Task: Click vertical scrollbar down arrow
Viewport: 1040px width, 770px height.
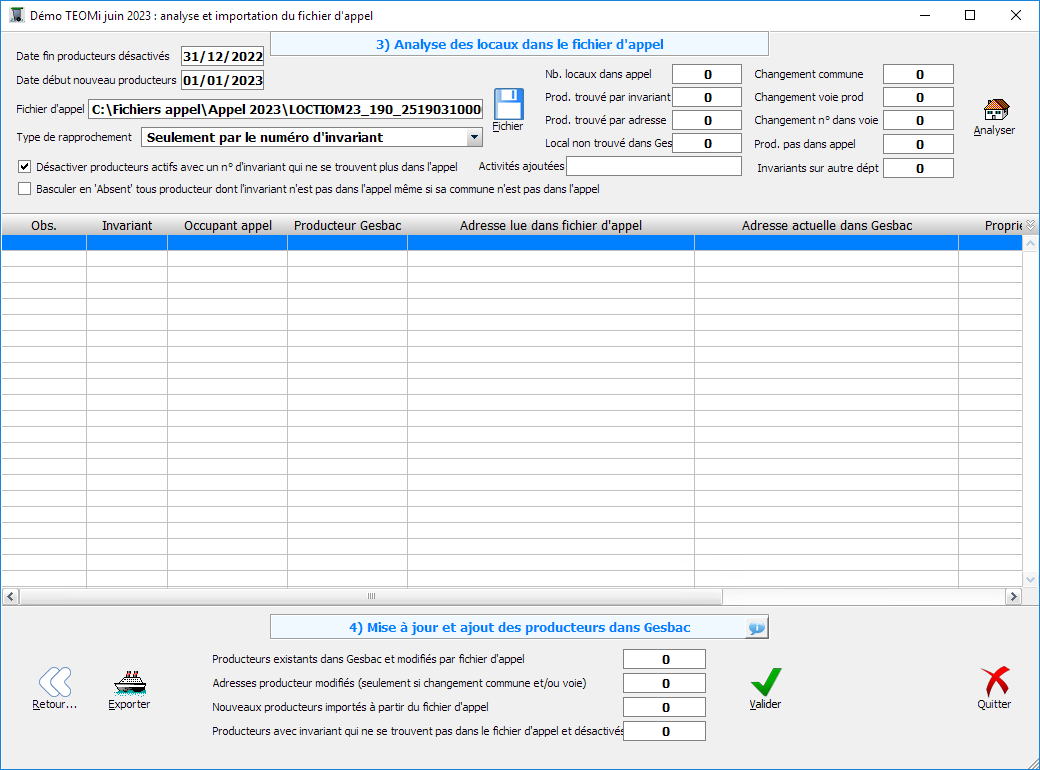Action: [1031, 579]
